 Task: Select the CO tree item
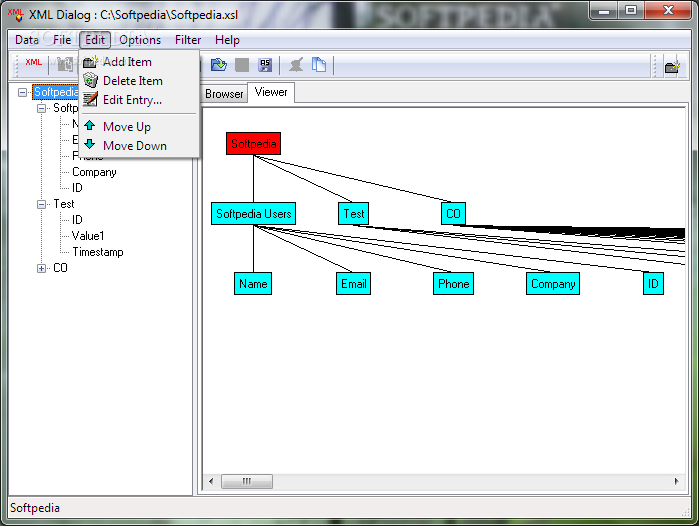click(x=60, y=268)
